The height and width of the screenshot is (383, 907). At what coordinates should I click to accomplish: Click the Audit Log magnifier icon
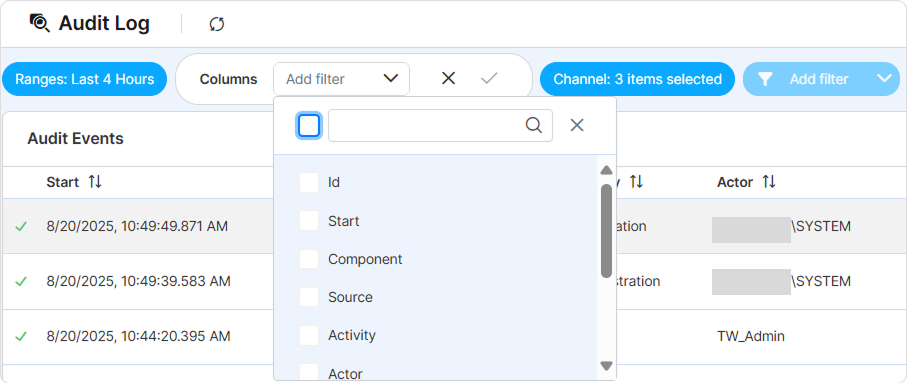tap(40, 23)
